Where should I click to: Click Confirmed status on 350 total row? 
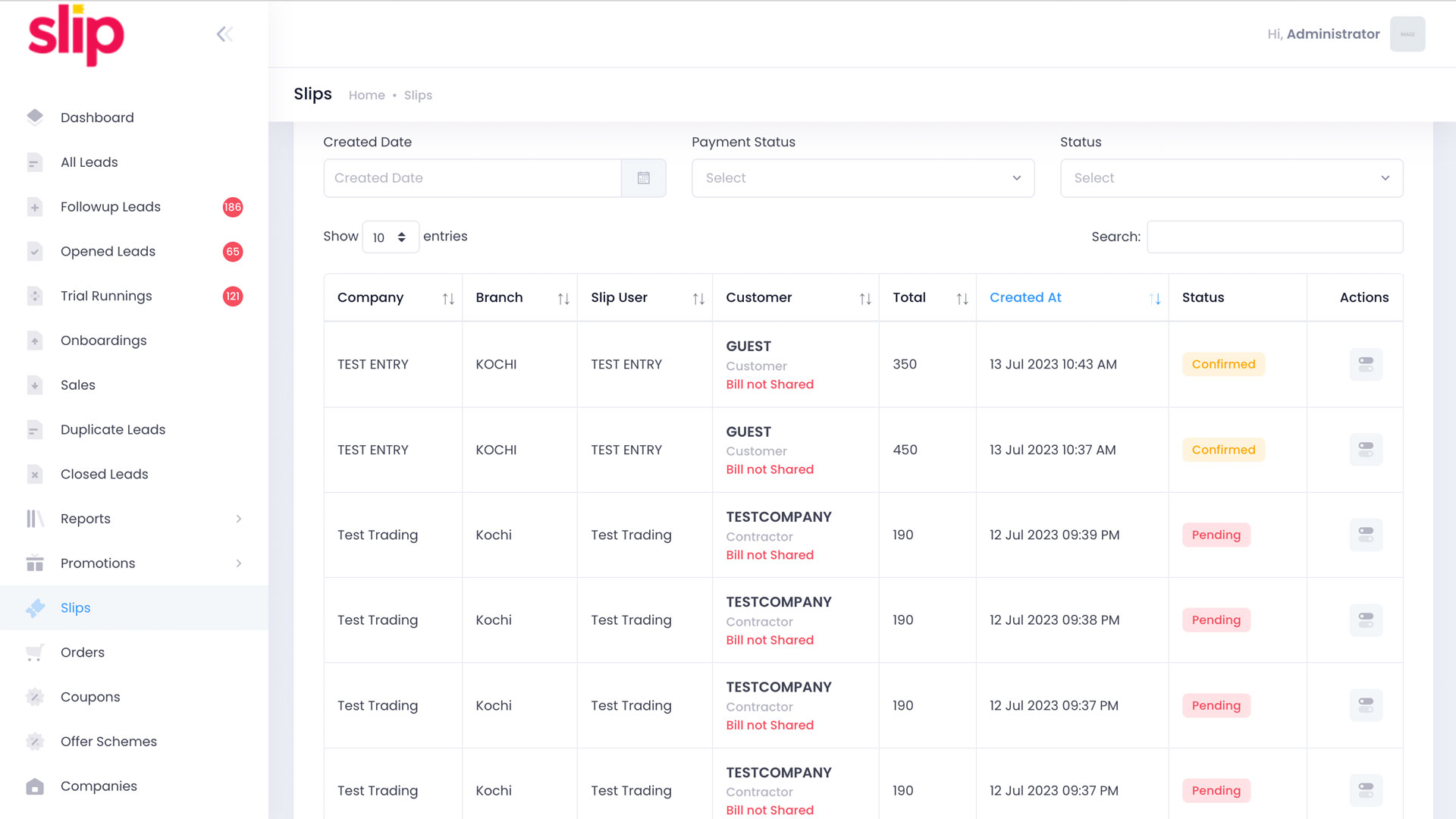tap(1223, 365)
